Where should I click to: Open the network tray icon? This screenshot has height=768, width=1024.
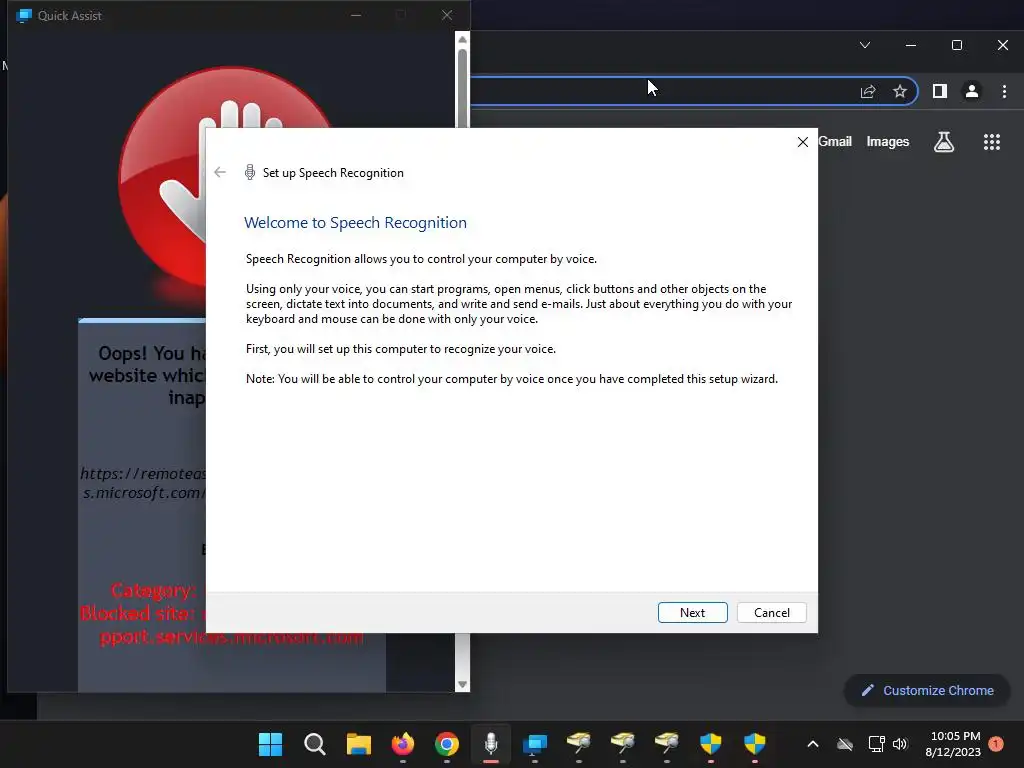click(x=876, y=744)
